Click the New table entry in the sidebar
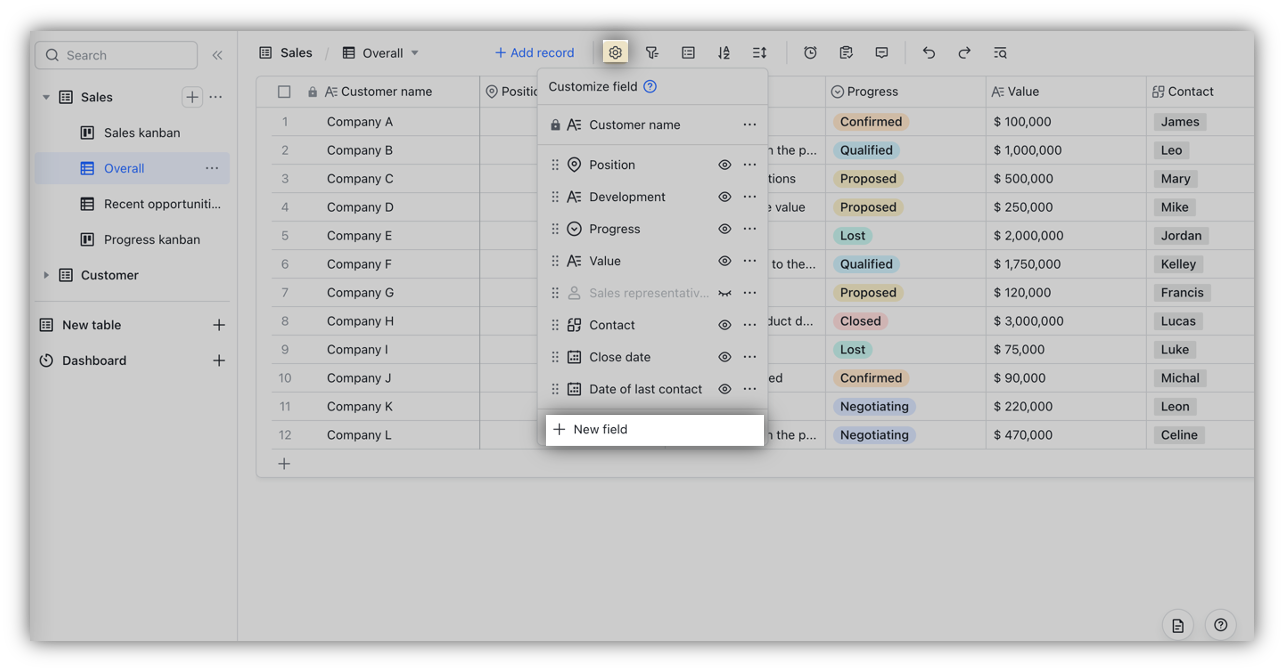 coord(91,325)
